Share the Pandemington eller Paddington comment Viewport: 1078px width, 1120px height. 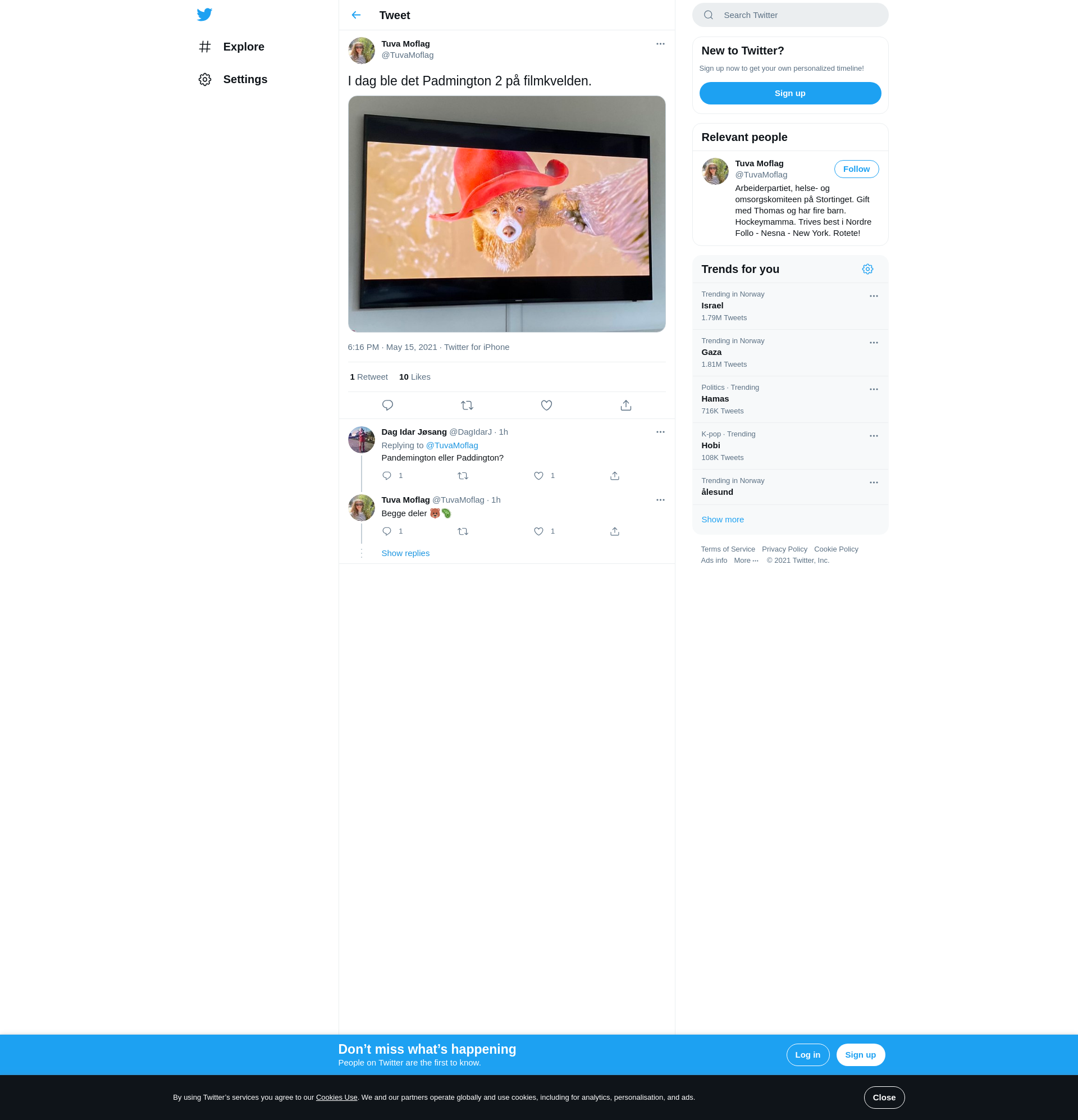615,475
